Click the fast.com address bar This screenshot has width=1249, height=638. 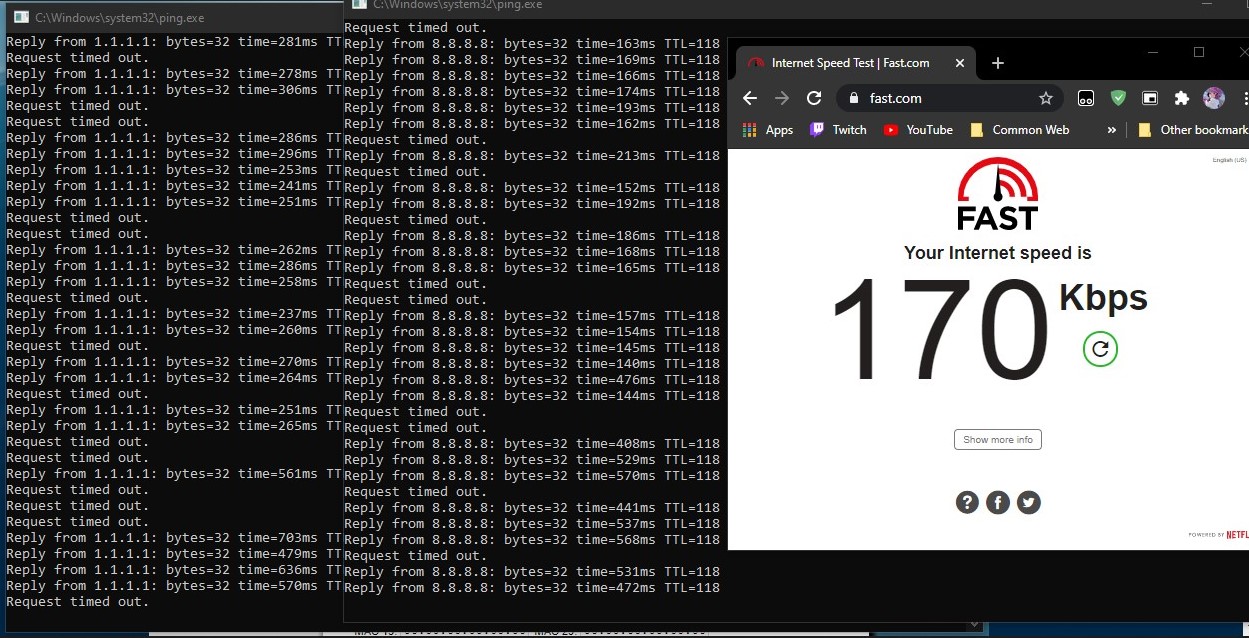pyautogui.click(x=940, y=98)
